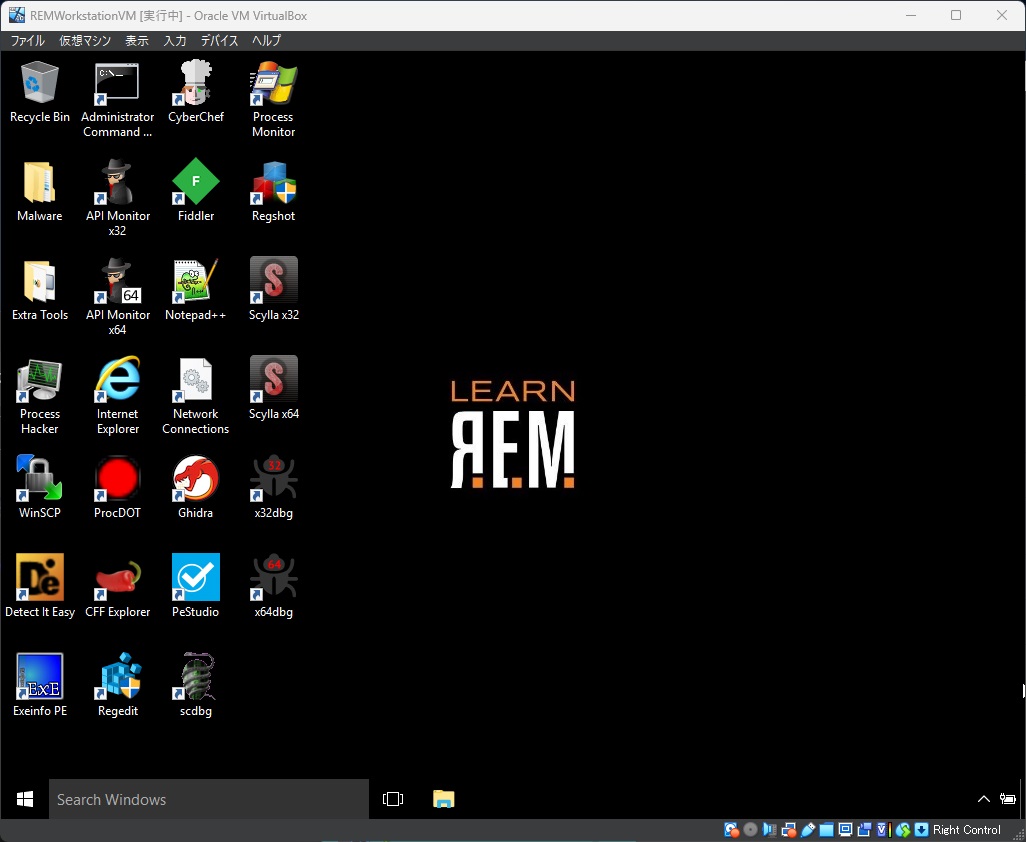The height and width of the screenshot is (842, 1026).
Task: Open the 表示 menu
Action: point(137,41)
